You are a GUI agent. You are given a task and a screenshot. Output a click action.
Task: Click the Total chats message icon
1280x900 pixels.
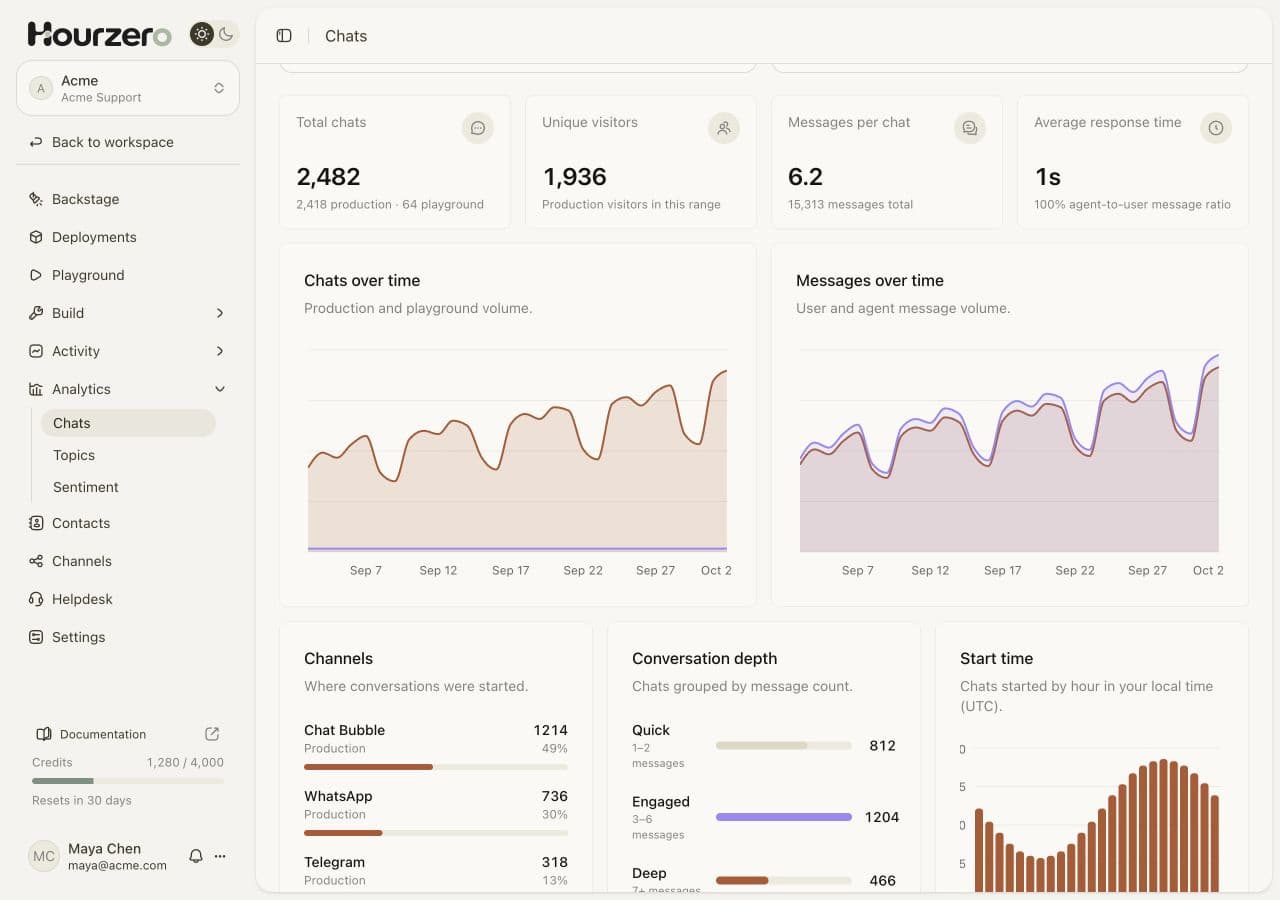(x=478, y=128)
